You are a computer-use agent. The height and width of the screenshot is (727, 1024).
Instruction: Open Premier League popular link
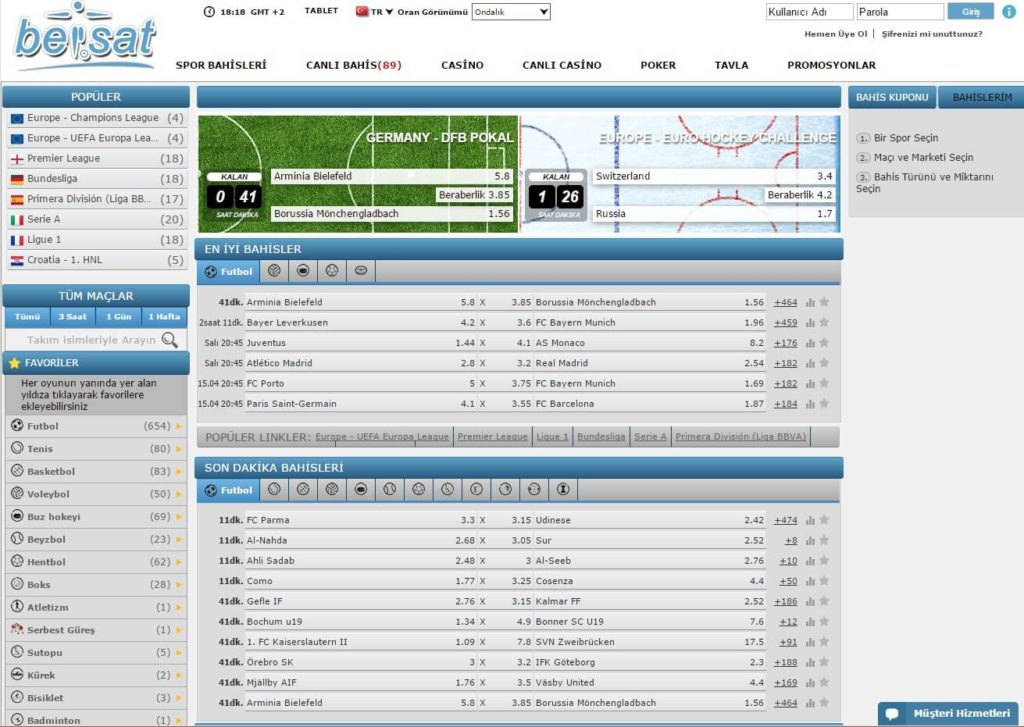pos(492,436)
